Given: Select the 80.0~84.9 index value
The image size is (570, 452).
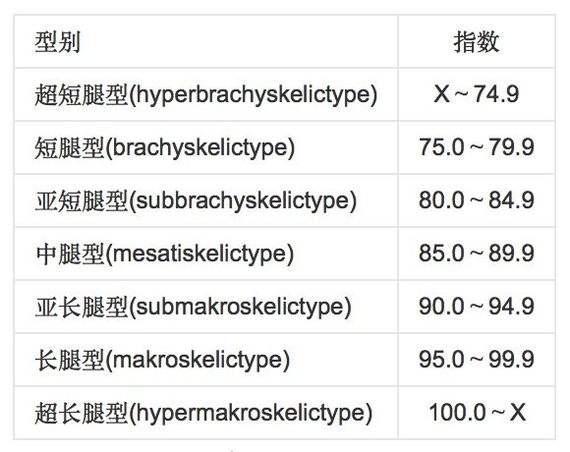Looking at the screenshot, I should [x=476, y=200].
